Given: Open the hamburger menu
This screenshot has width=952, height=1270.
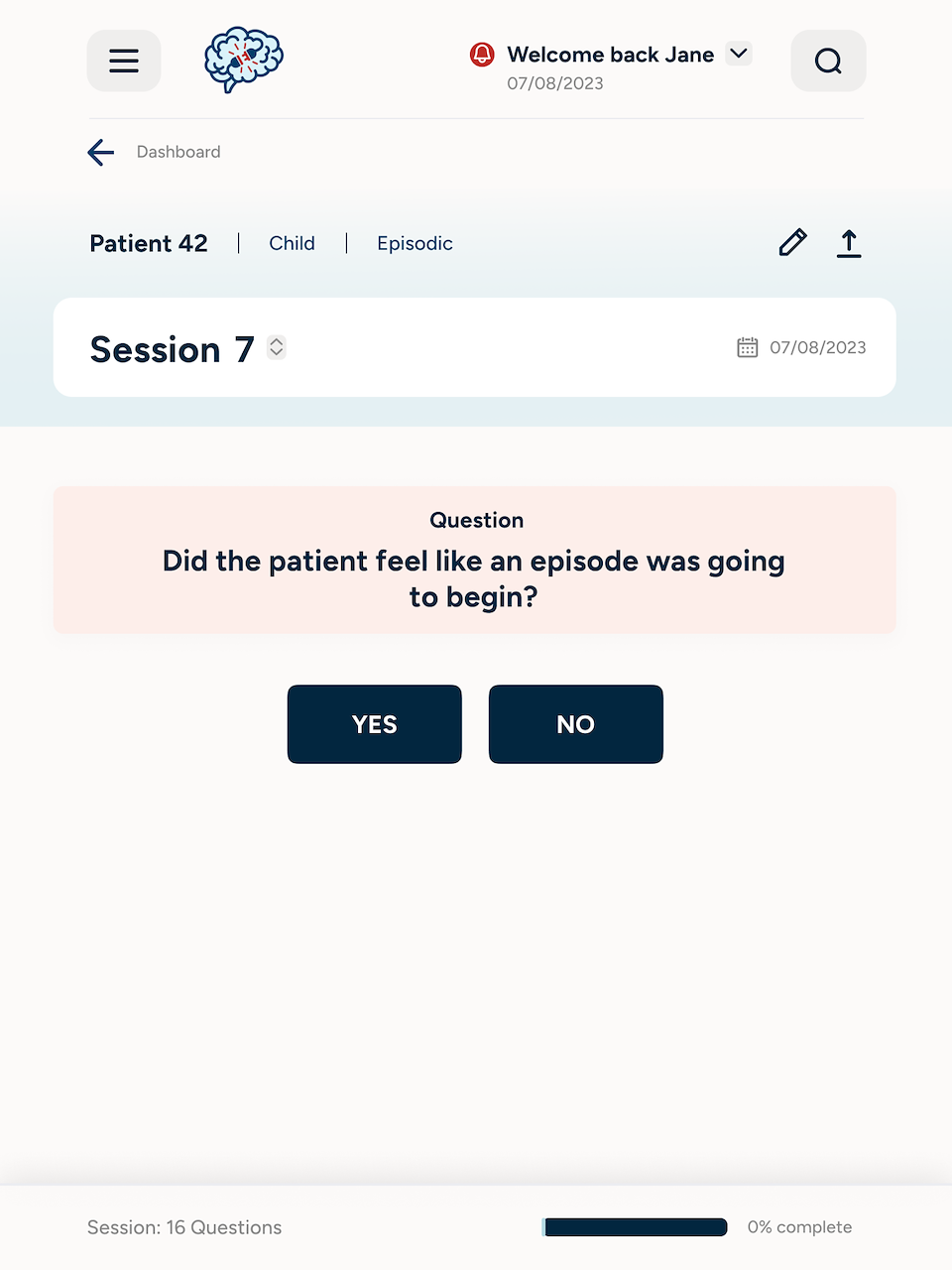Looking at the screenshot, I should (124, 61).
